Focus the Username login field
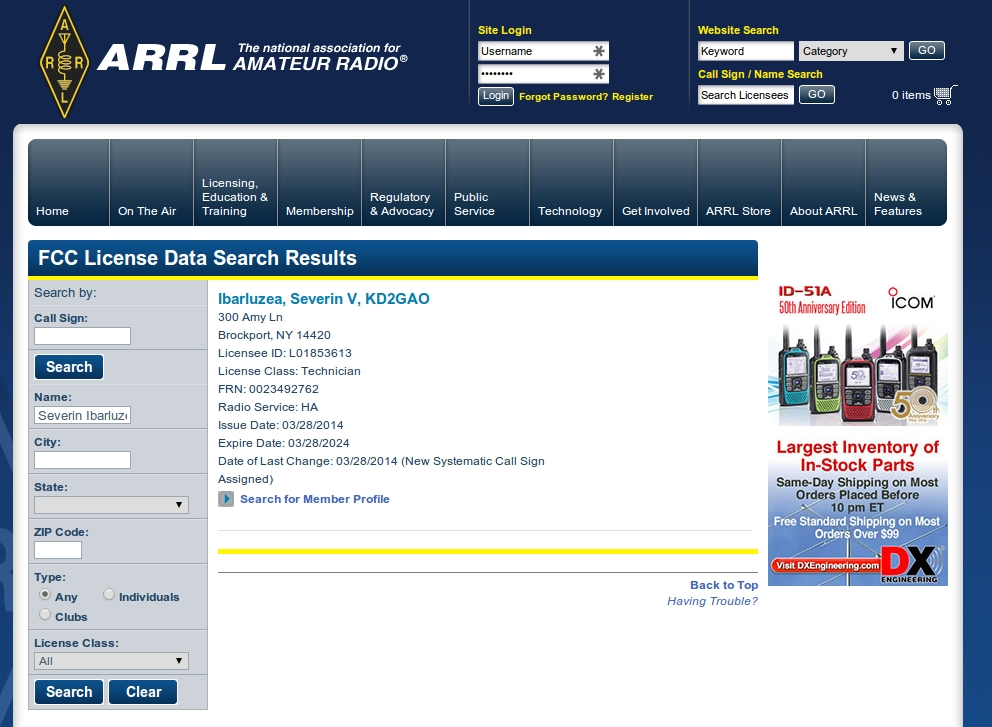This screenshot has height=727, width=992. click(543, 51)
